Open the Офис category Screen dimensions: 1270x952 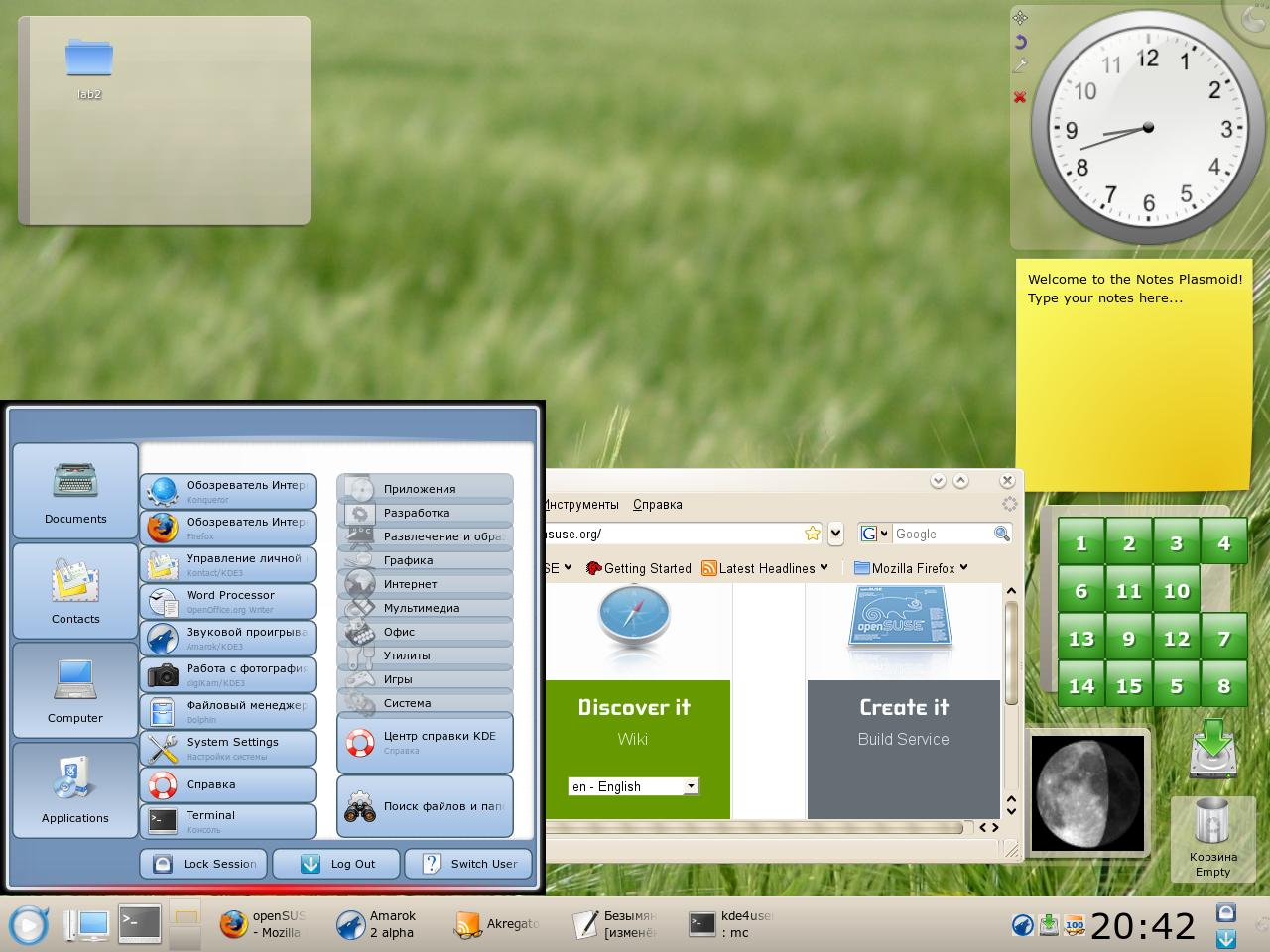coord(425,632)
